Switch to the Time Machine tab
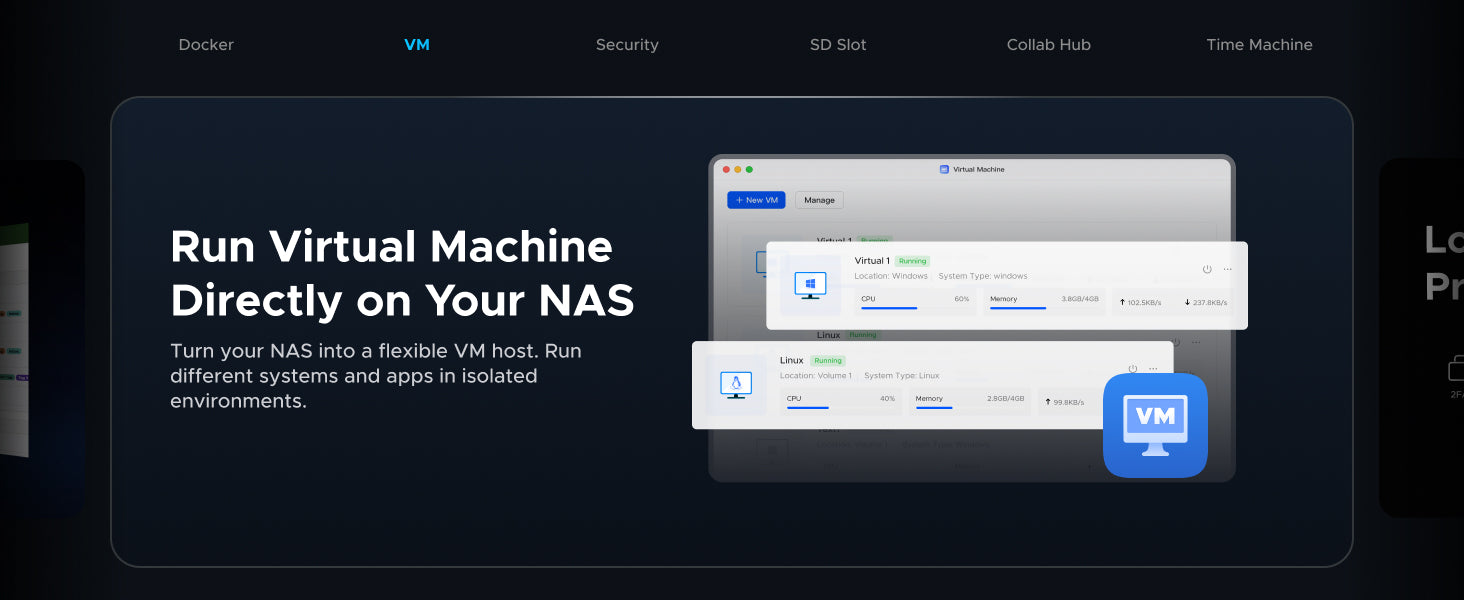 pyautogui.click(x=1259, y=45)
